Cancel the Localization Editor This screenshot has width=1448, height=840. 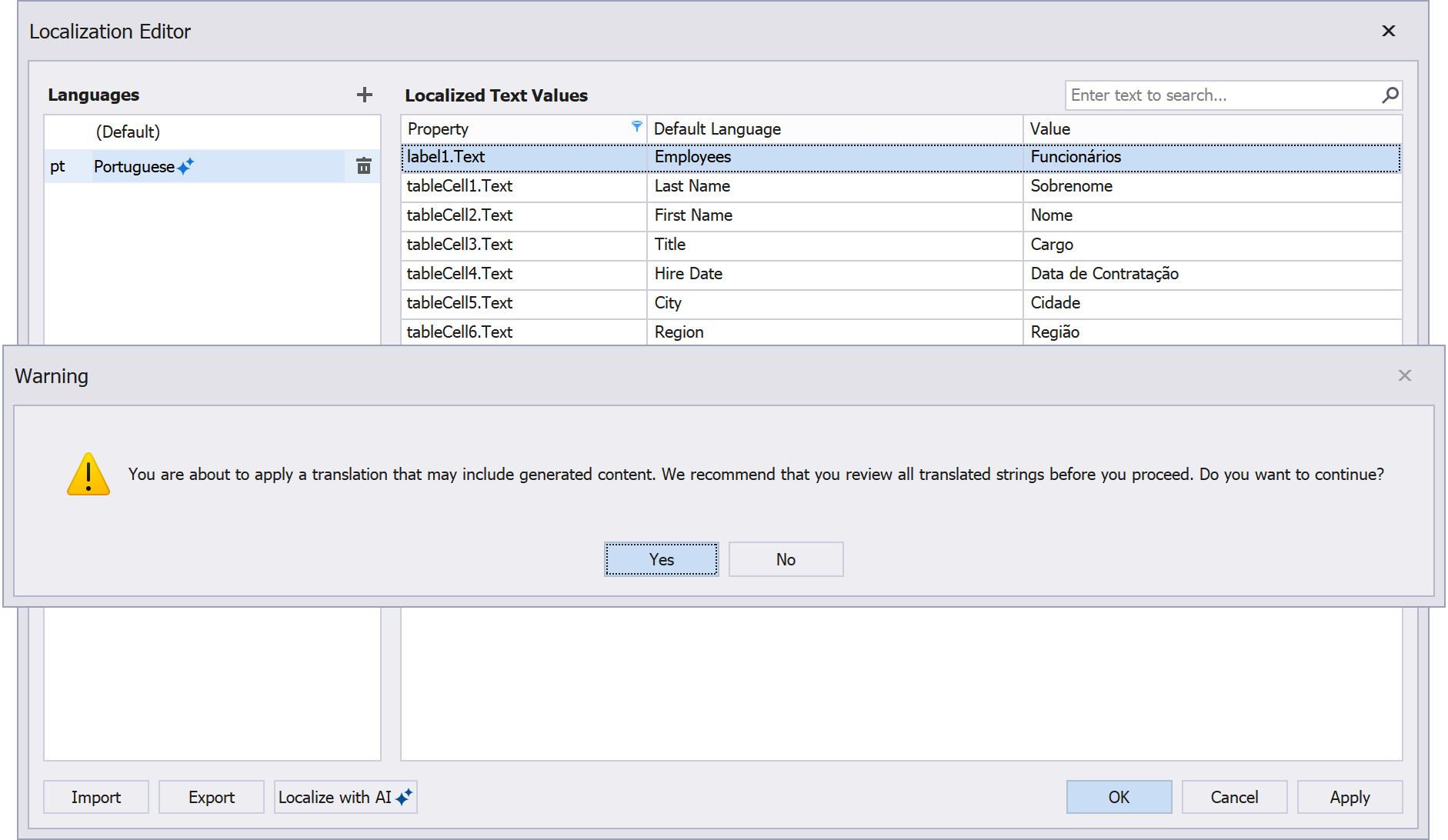(x=1235, y=797)
